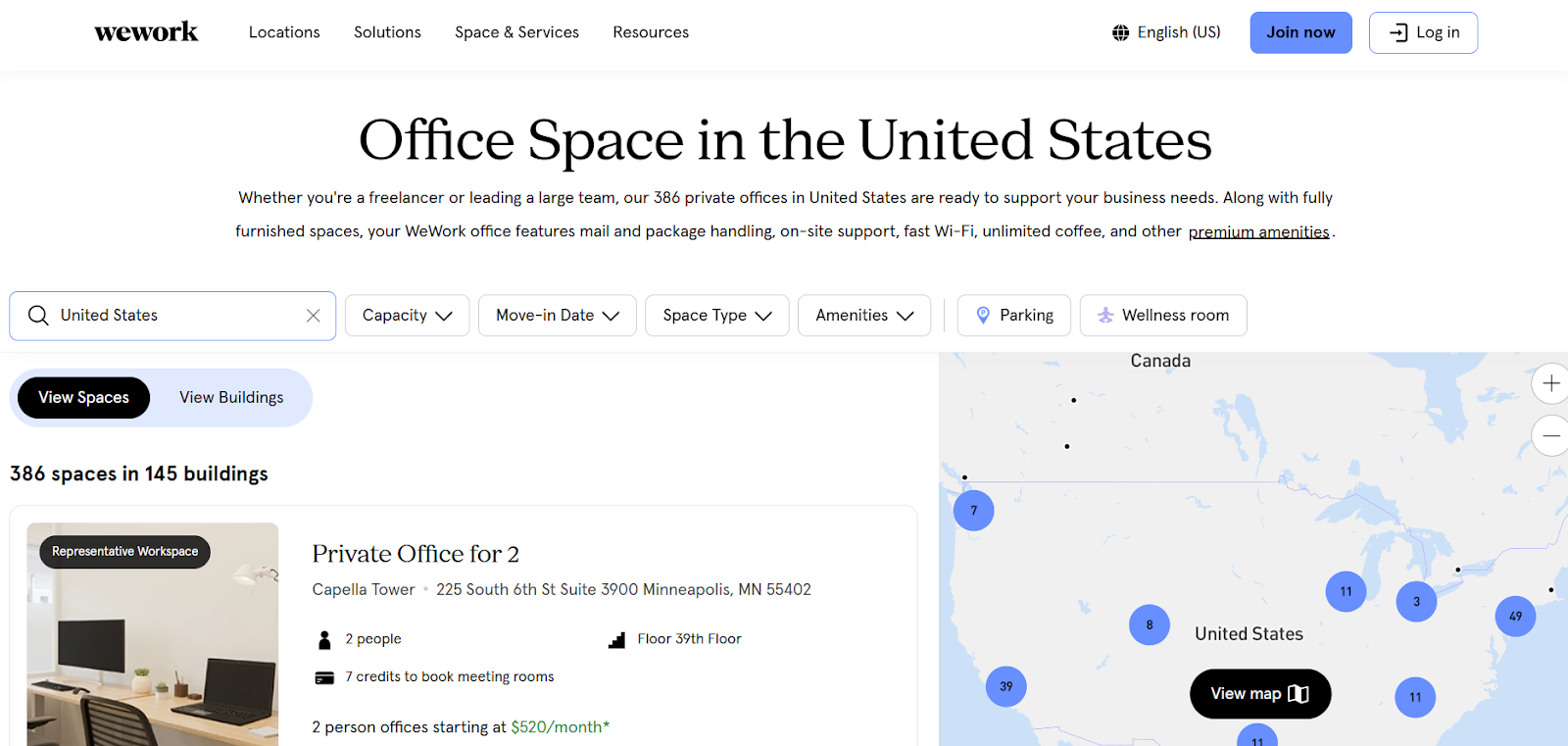Image resolution: width=1568 pixels, height=746 pixels.
Task: Clear the United States search text
Action: (x=314, y=316)
